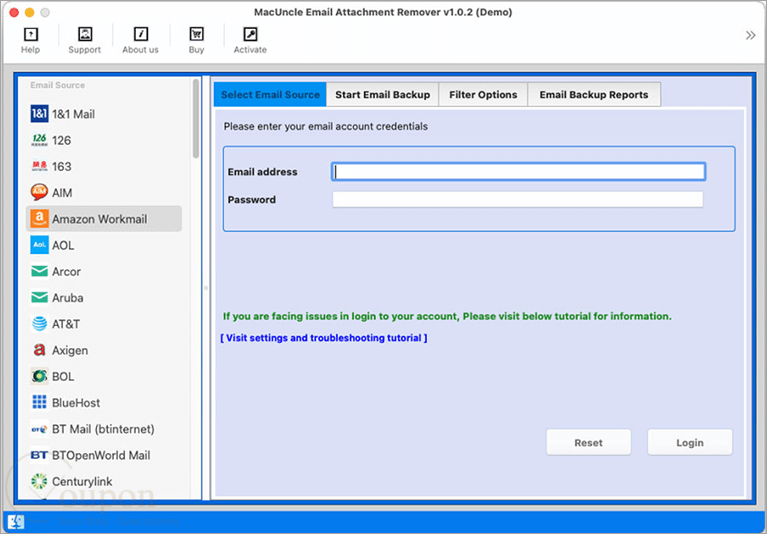Viewport: 767px width, 534px height.
Task: Choose 1&1 Mail text in source list
Action: pyautogui.click(x=73, y=114)
